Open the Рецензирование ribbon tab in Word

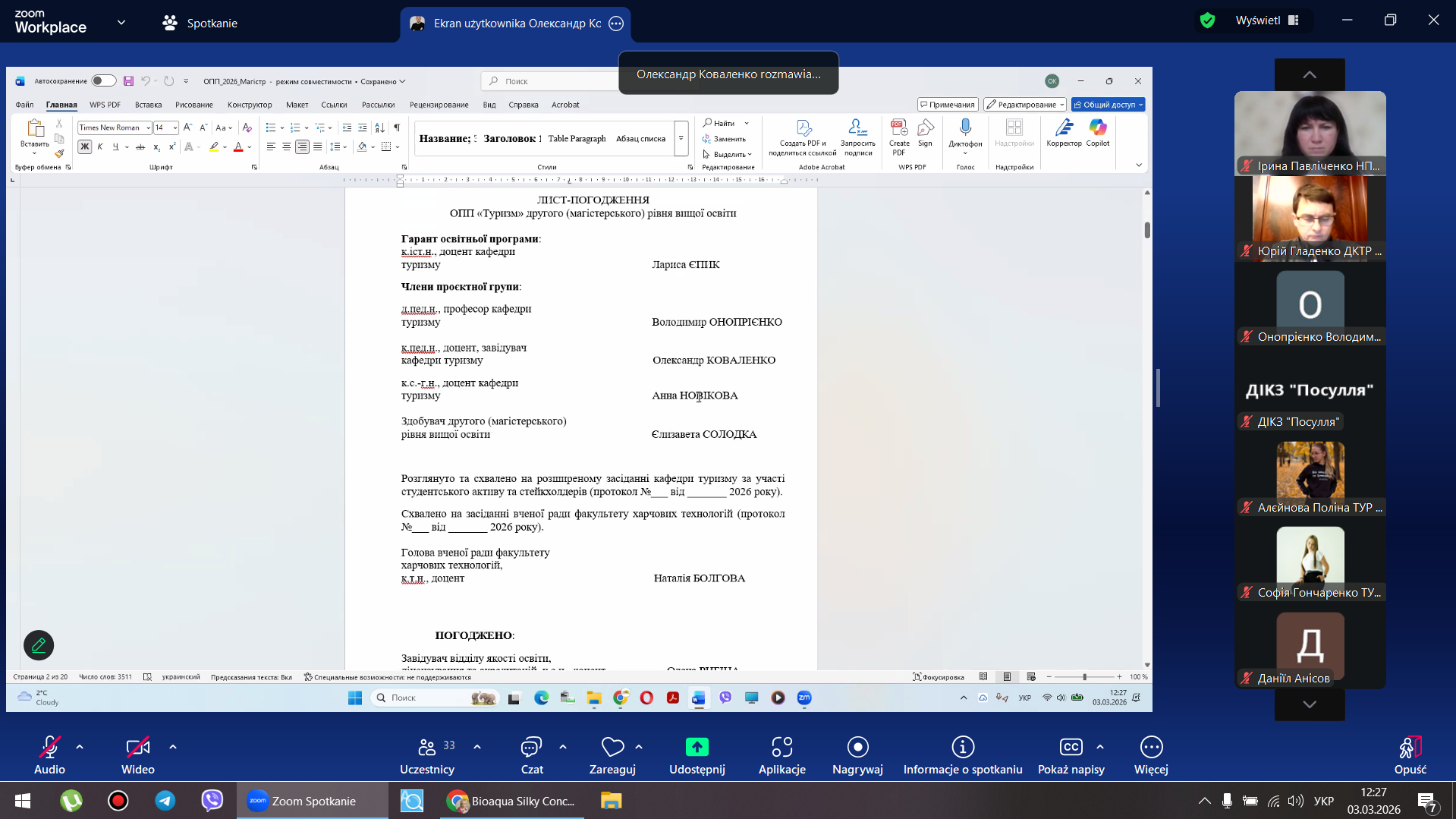[x=439, y=105]
